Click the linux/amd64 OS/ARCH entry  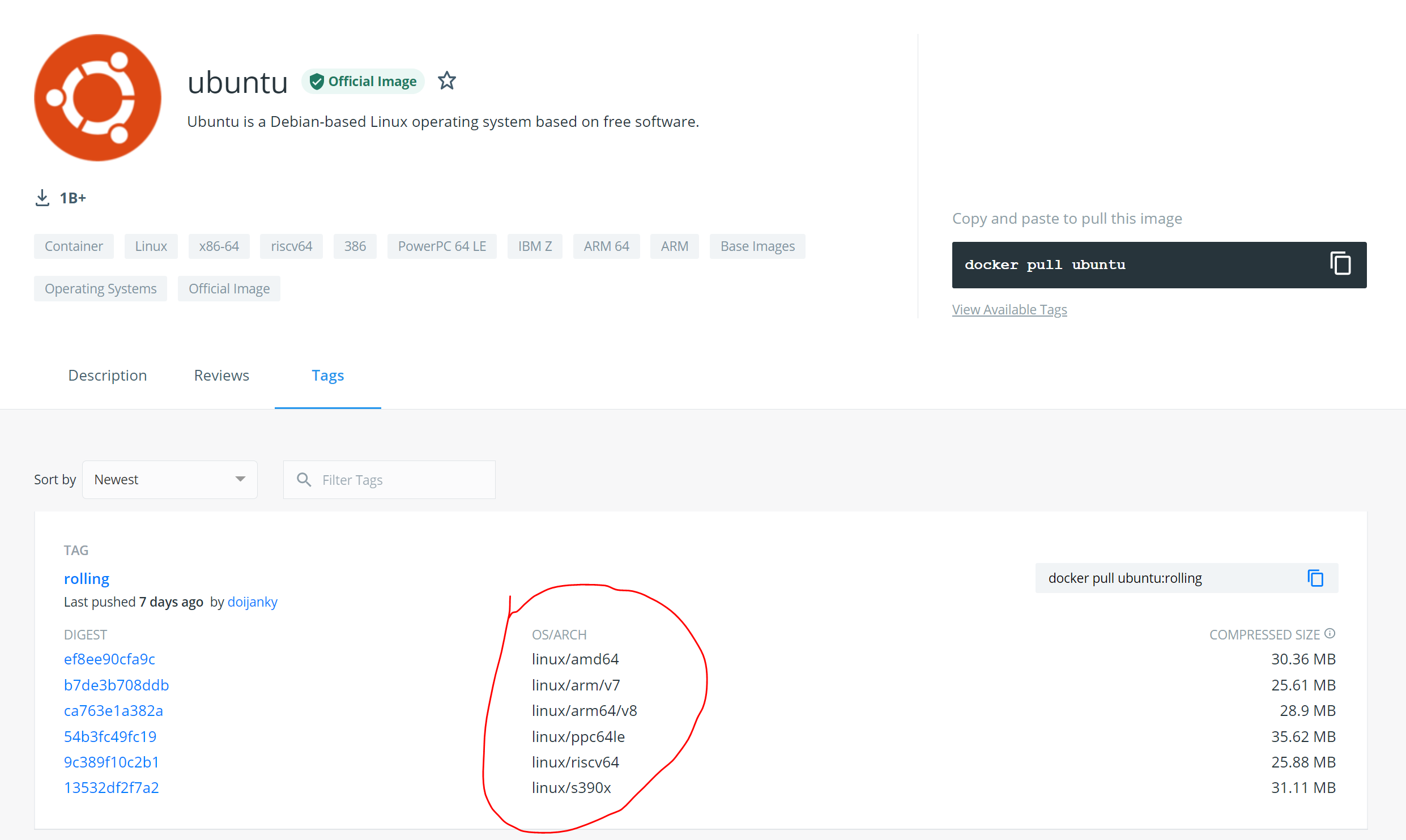point(576,659)
